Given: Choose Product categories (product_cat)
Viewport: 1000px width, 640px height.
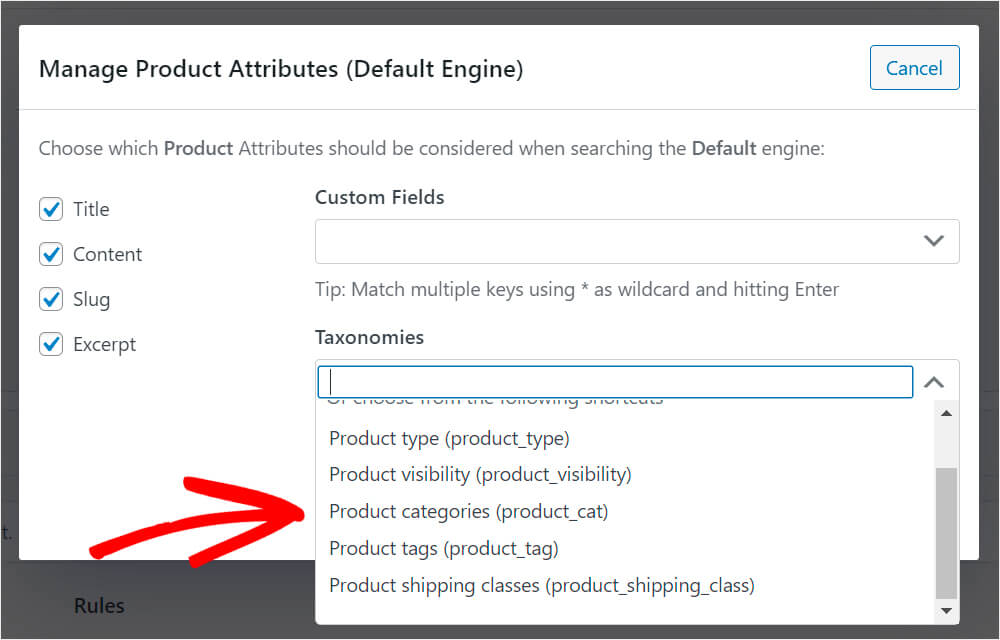Looking at the screenshot, I should [469, 511].
